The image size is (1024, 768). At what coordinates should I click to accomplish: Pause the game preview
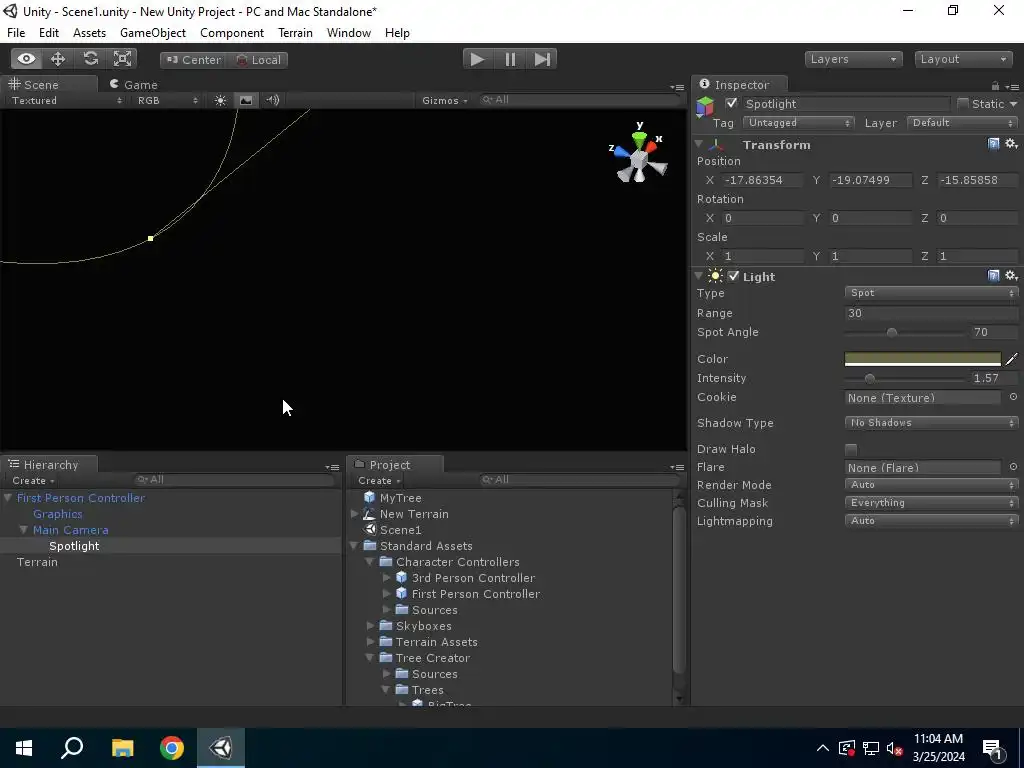[510, 59]
